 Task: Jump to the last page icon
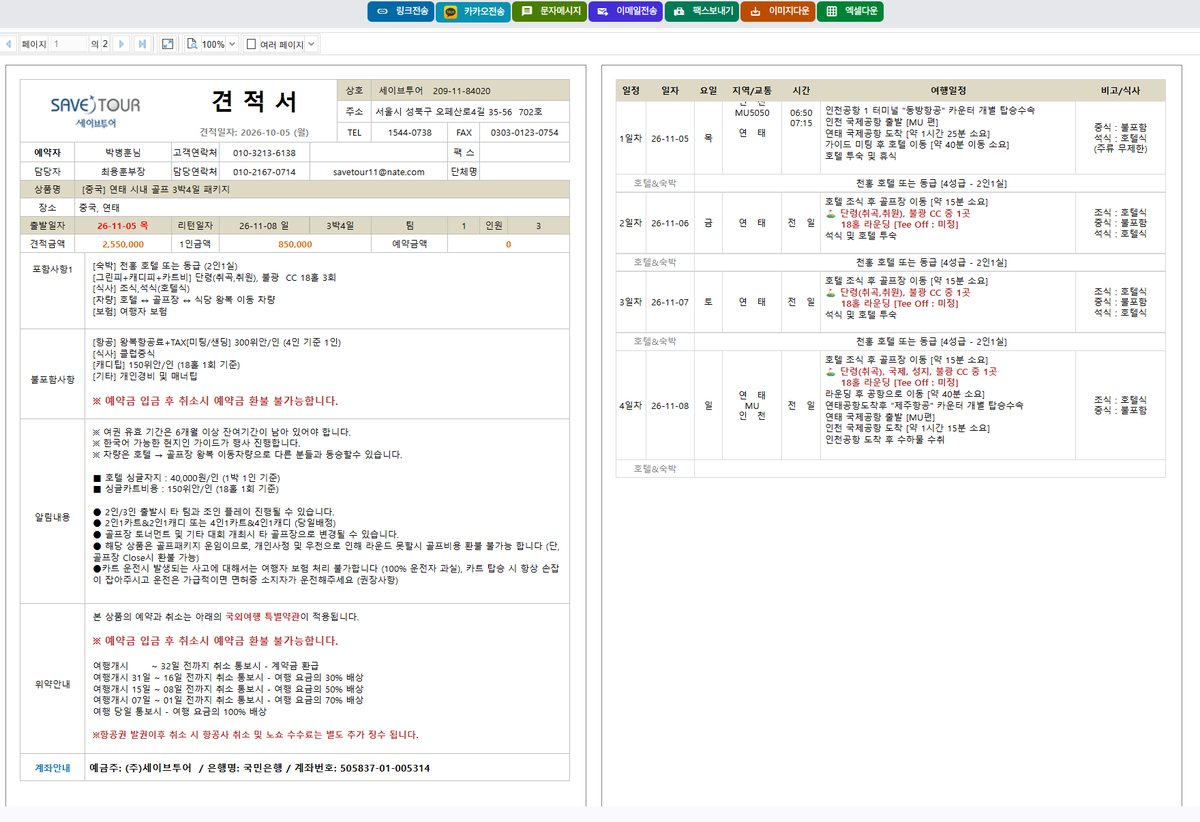click(142, 45)
